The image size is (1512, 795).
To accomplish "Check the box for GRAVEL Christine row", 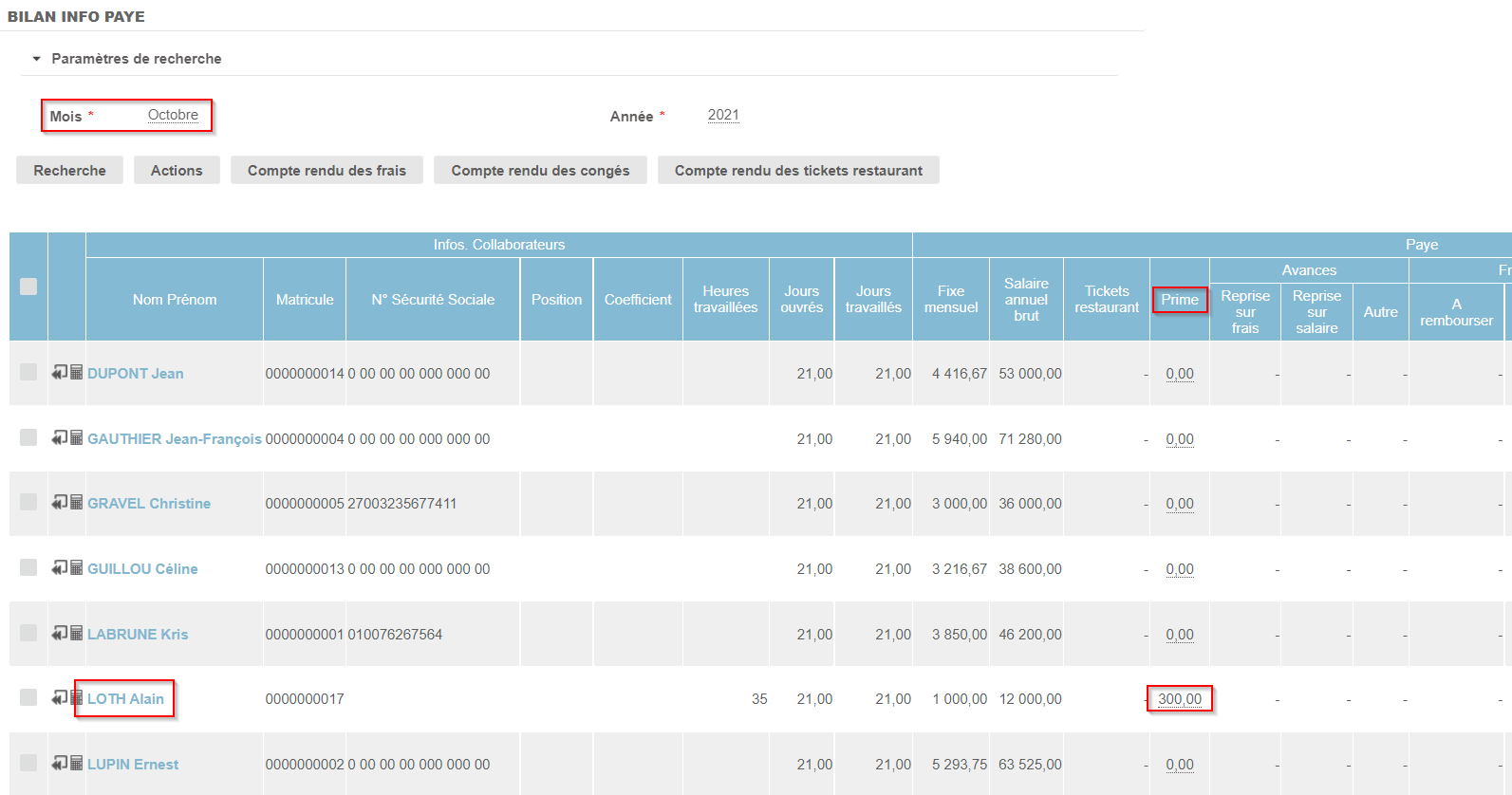I will [28, 502].
